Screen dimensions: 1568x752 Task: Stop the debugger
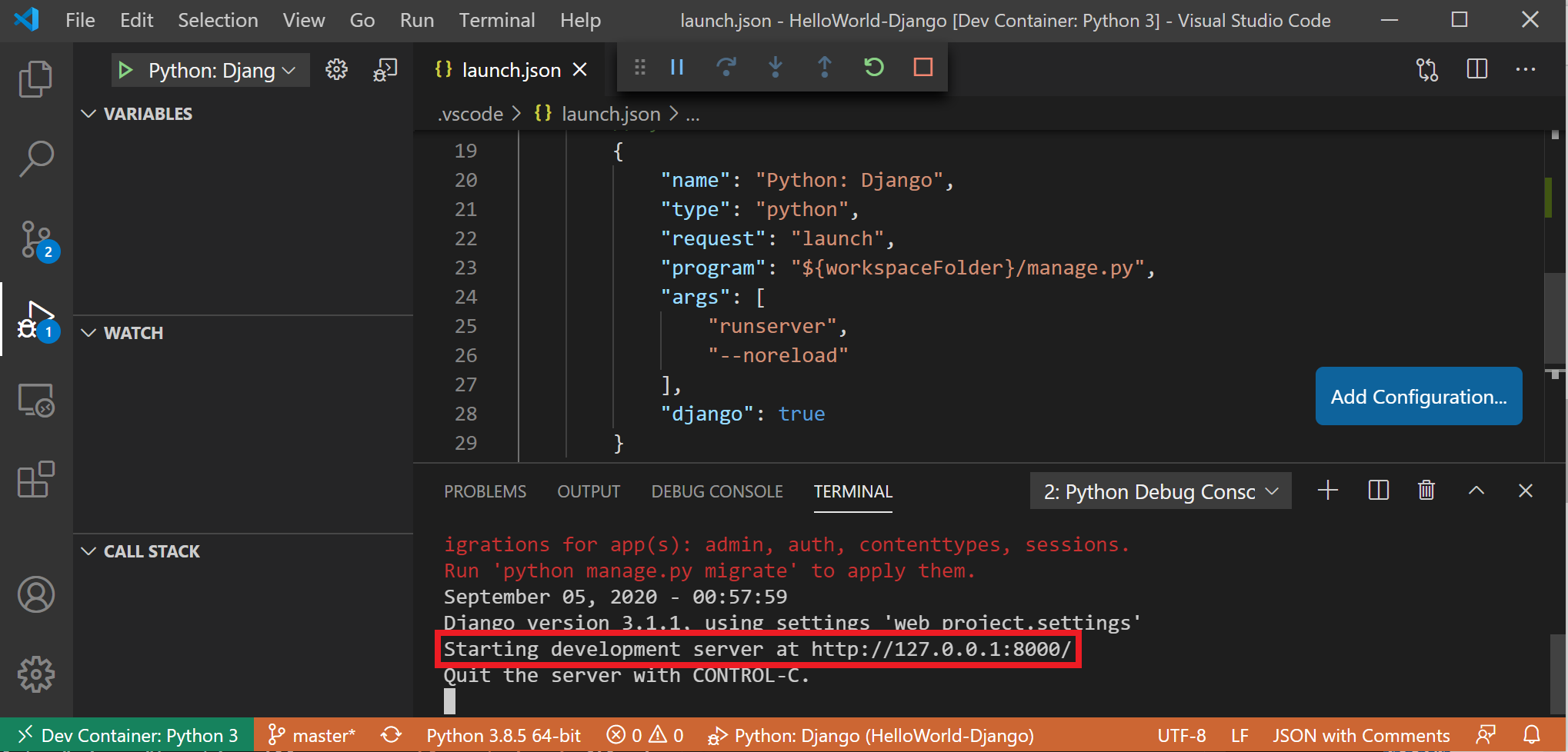point(922,68)
